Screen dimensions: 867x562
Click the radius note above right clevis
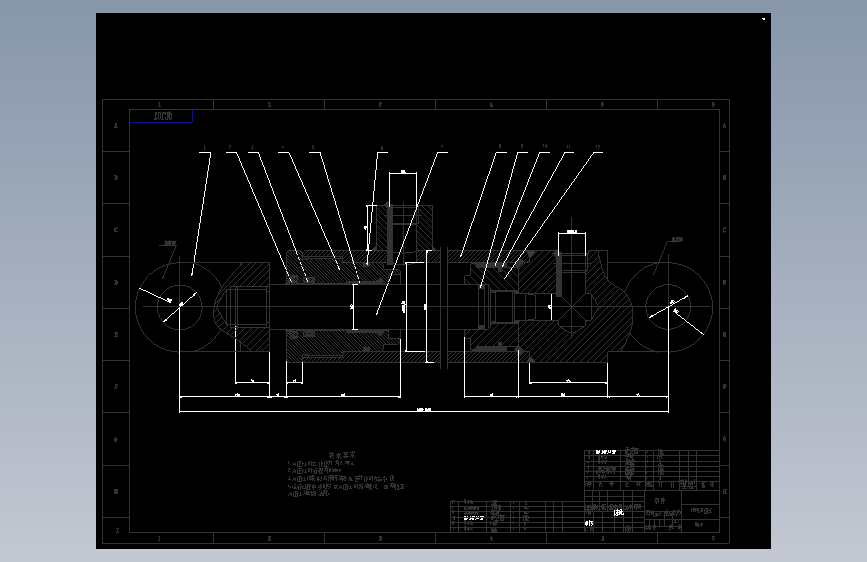[x=677, y=240]
